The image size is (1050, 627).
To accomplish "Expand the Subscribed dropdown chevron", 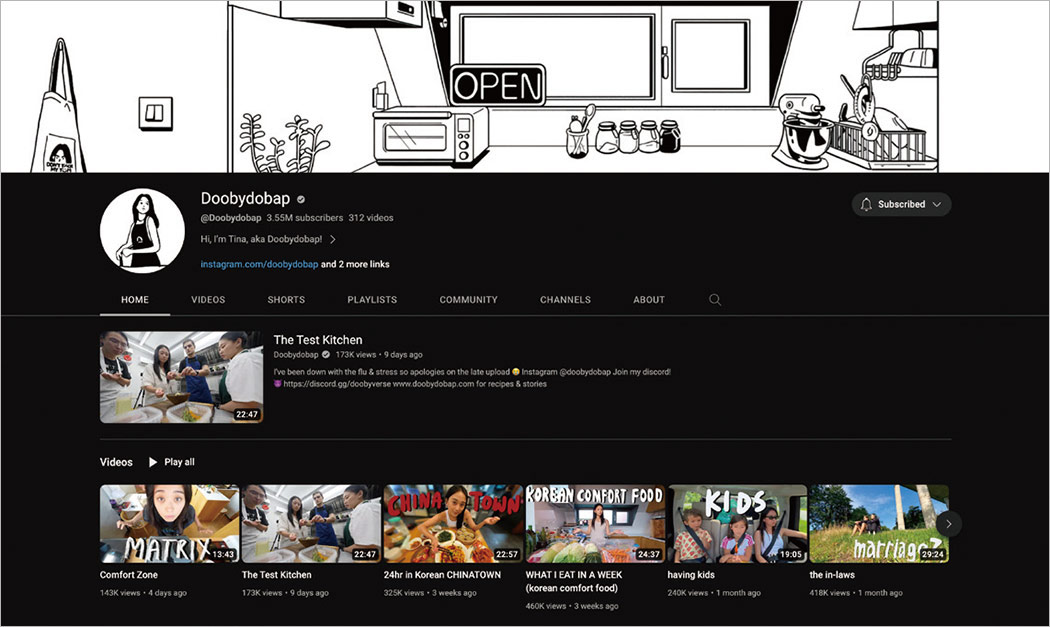I will (x=937, y=204).
